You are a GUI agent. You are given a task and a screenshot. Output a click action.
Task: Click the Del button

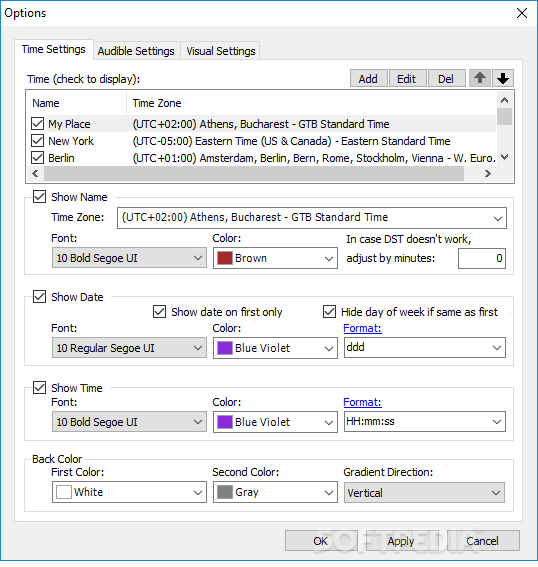446,78
